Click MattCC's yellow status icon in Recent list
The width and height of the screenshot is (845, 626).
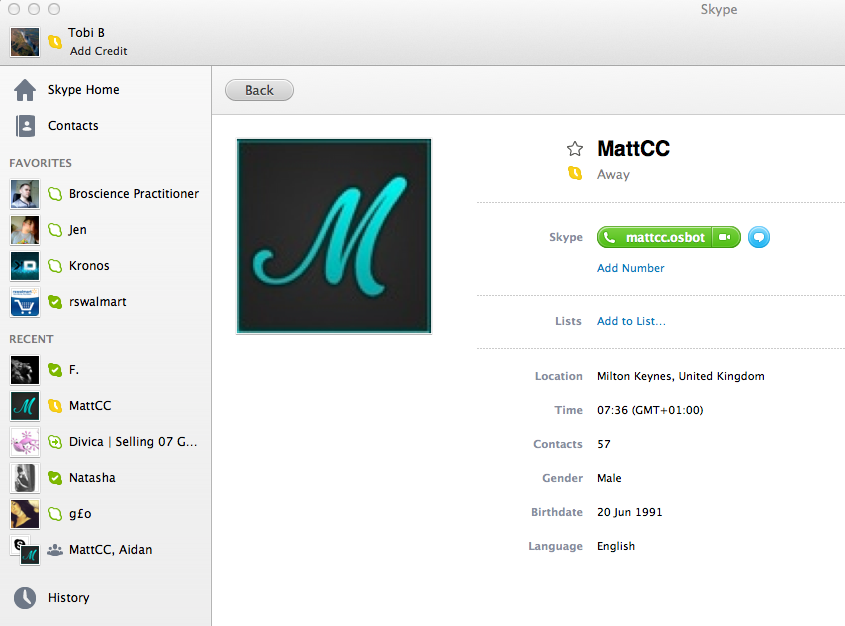pyautogui.click(x=55, y=406)
